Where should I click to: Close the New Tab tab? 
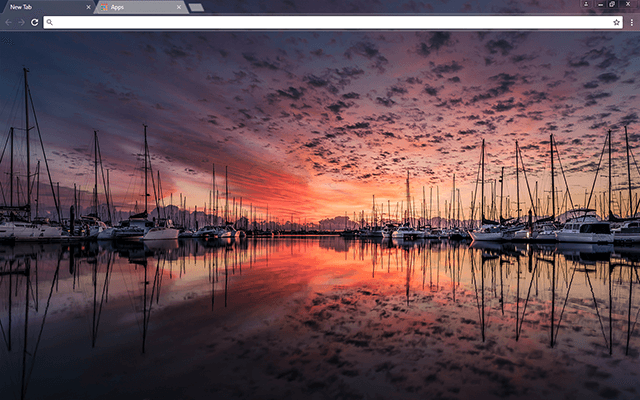click(x=88, y=7)
